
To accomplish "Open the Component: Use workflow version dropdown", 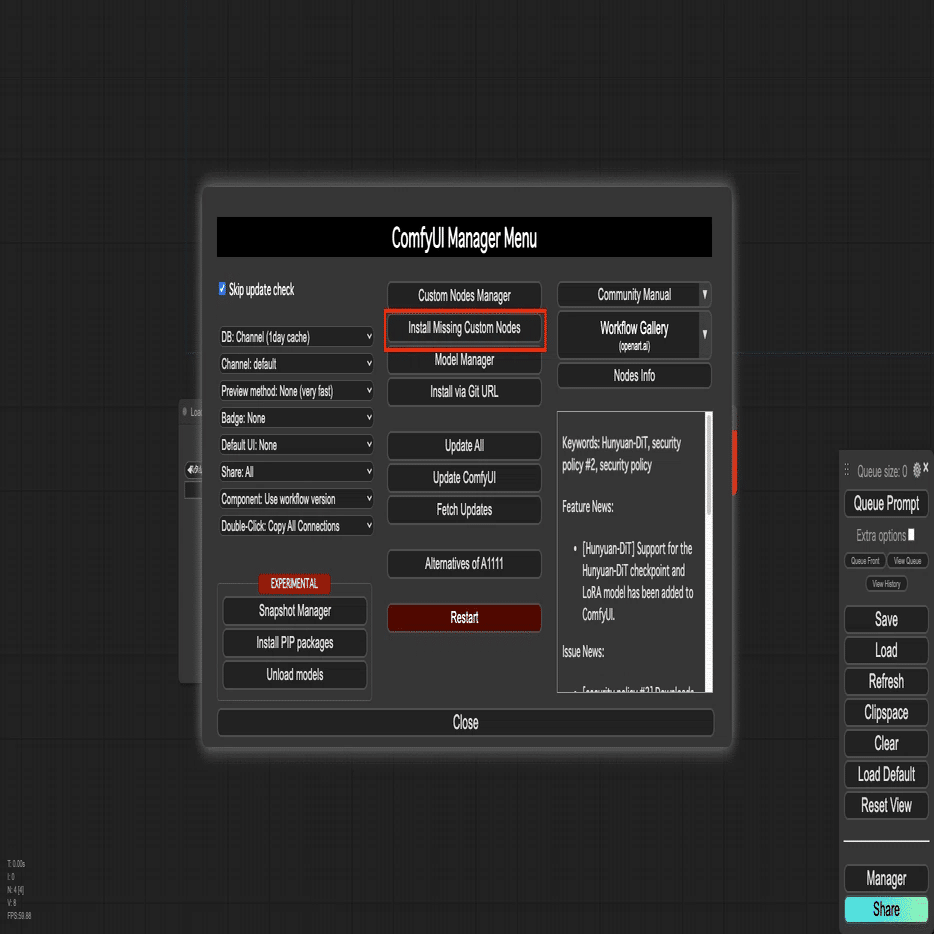I will (x=296, y=499).
